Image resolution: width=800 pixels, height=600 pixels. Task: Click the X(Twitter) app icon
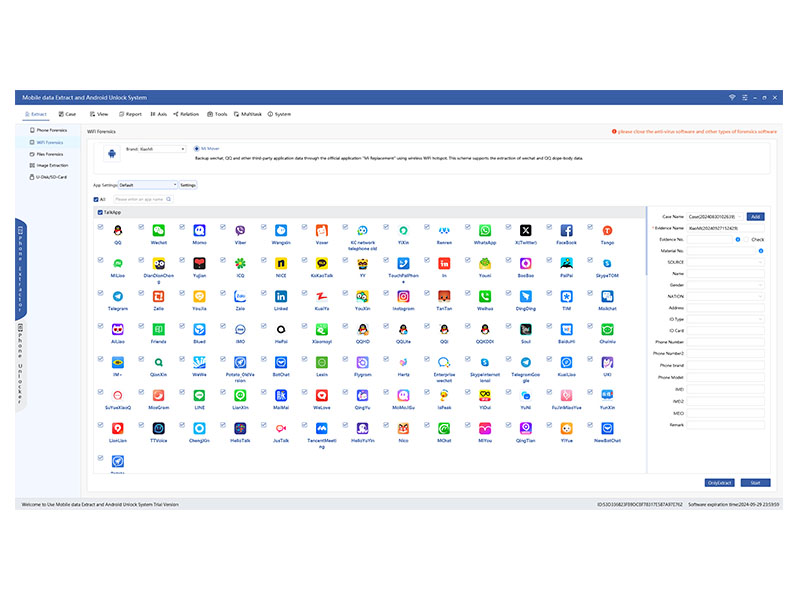click(x=526, y=231)
